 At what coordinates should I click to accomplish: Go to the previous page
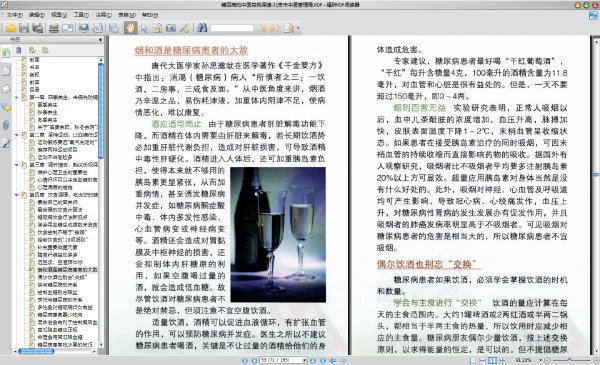(x=254, y=360)
